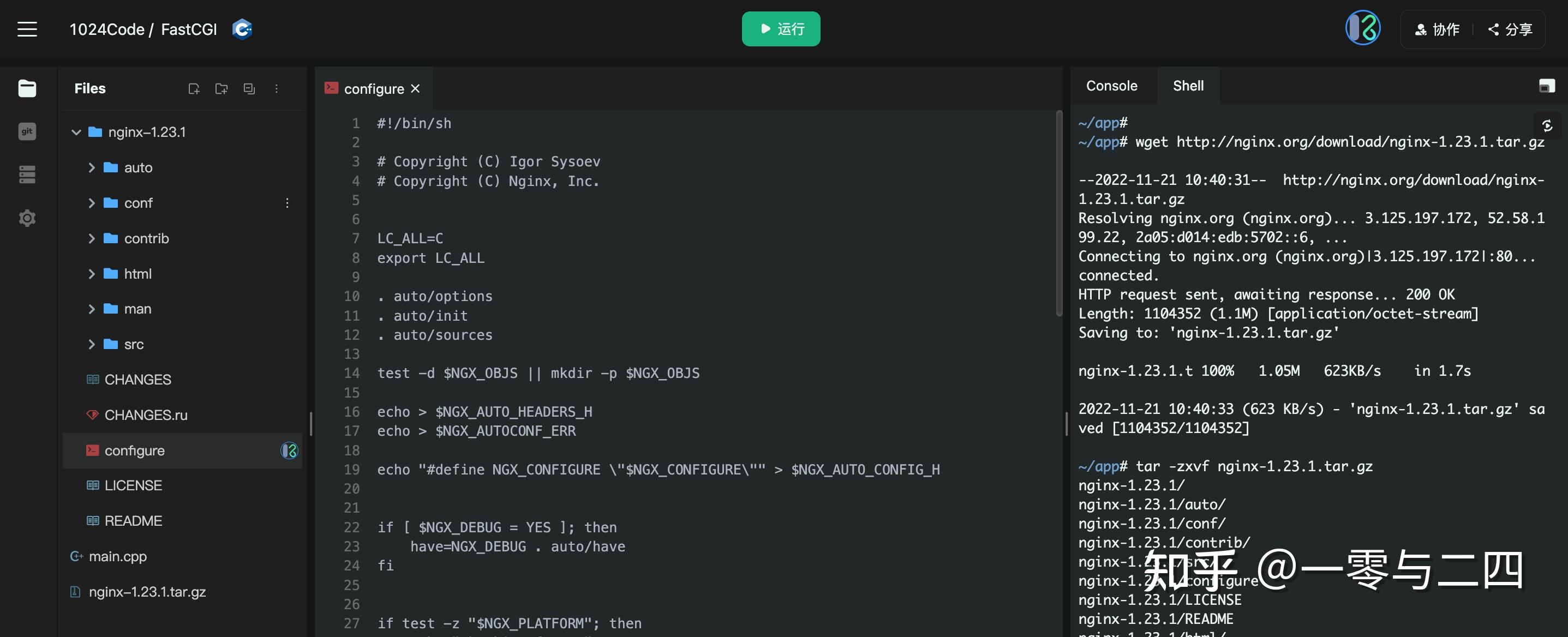The width and height of the screenshot is (1568, 637).
Task: Click the 协作 collaborate button
Action: coord(1437,29)
